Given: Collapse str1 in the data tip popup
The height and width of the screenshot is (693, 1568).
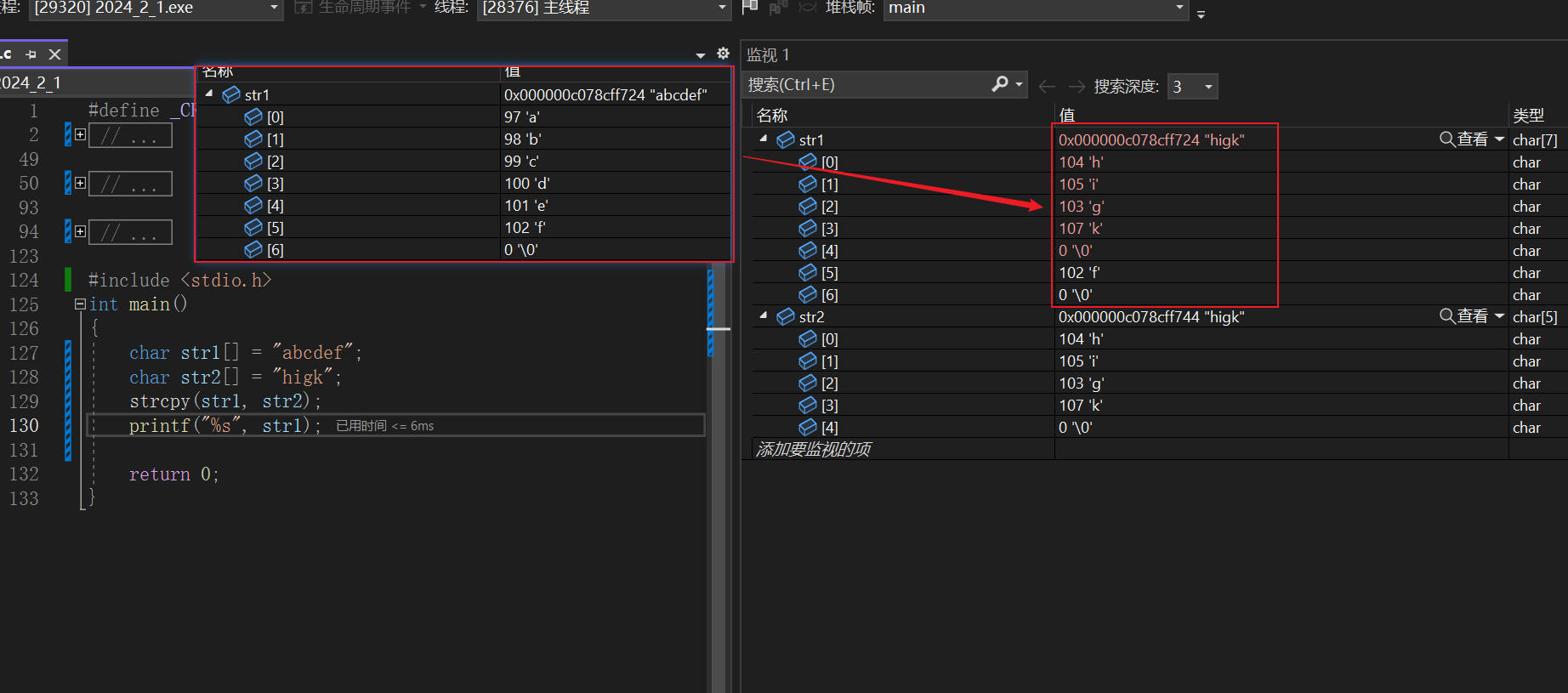Looking at the screenshot, I should click(x=209, y=94).
